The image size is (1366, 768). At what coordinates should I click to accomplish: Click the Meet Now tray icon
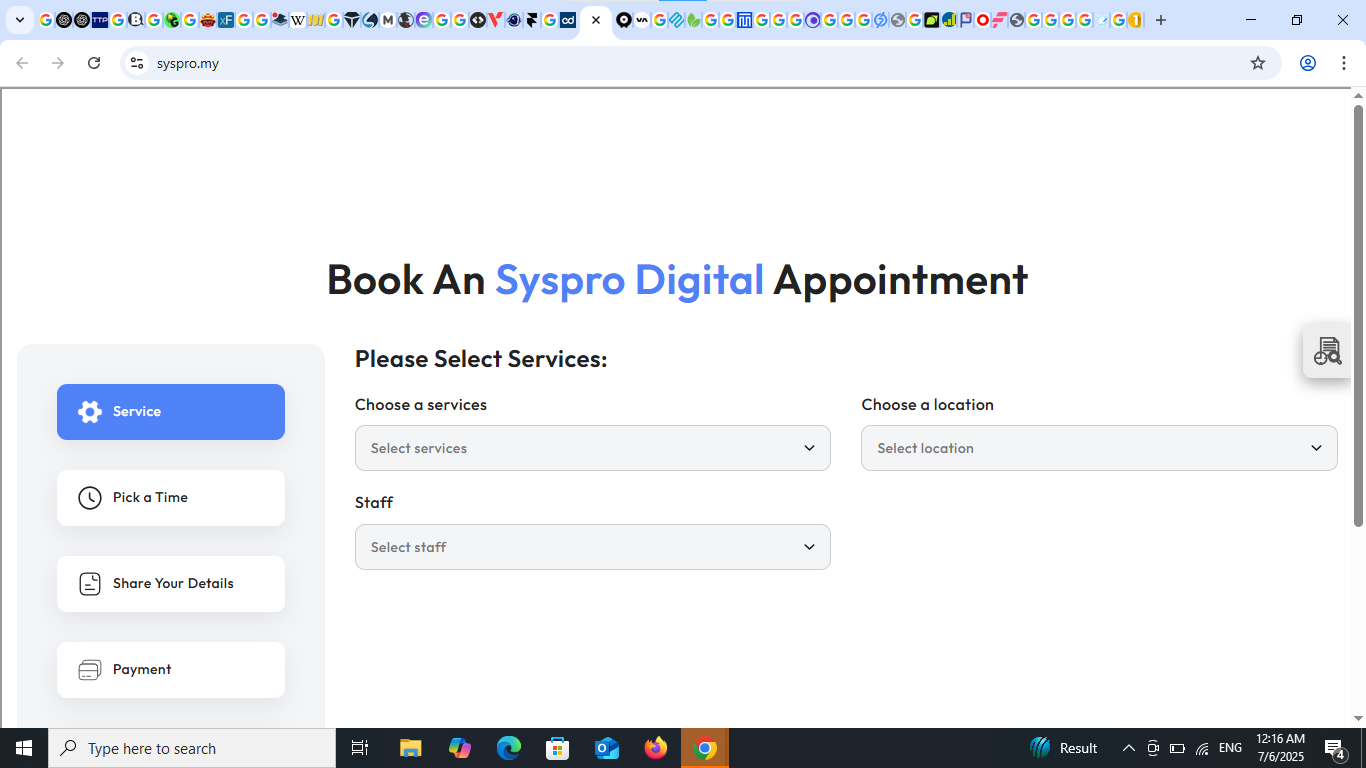tap(1153, 748)
